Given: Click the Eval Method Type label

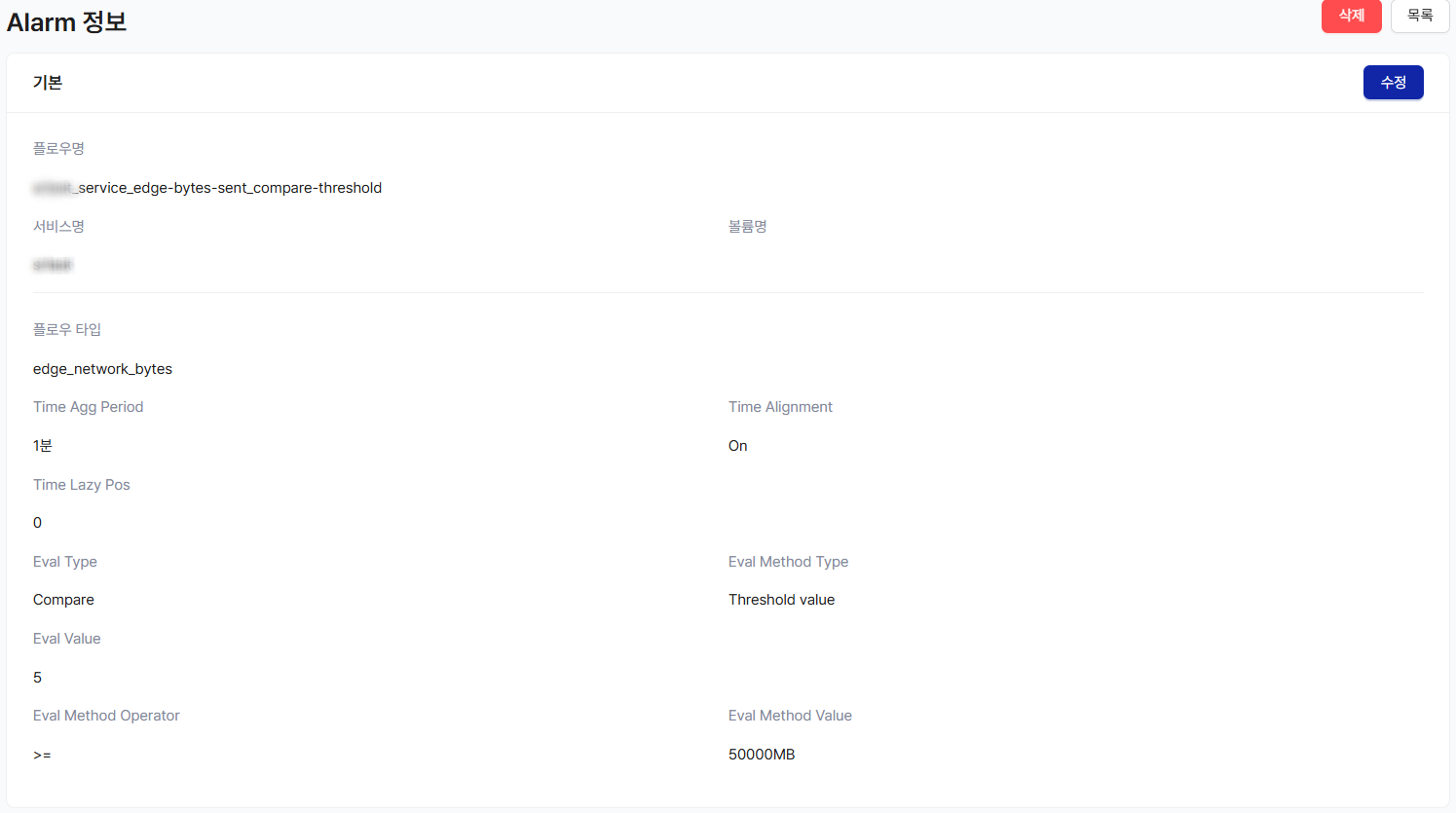Looking at the screenshot, I should coord(788,562).
